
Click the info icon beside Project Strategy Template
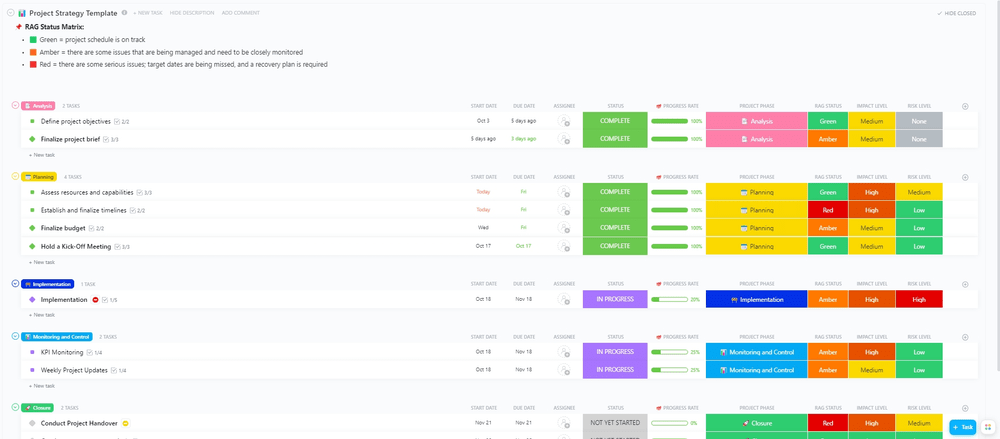pyautogui.click(x=124, y=13)
